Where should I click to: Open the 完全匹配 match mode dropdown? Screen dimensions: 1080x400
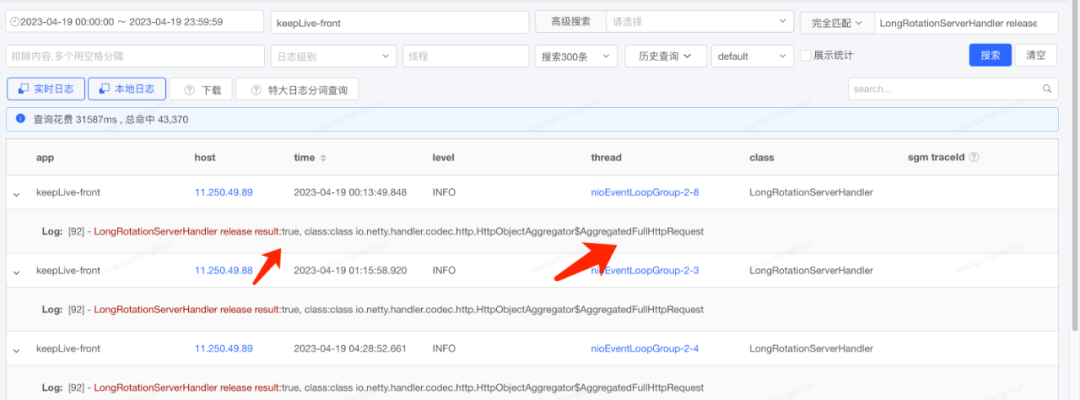pos(837,23)
